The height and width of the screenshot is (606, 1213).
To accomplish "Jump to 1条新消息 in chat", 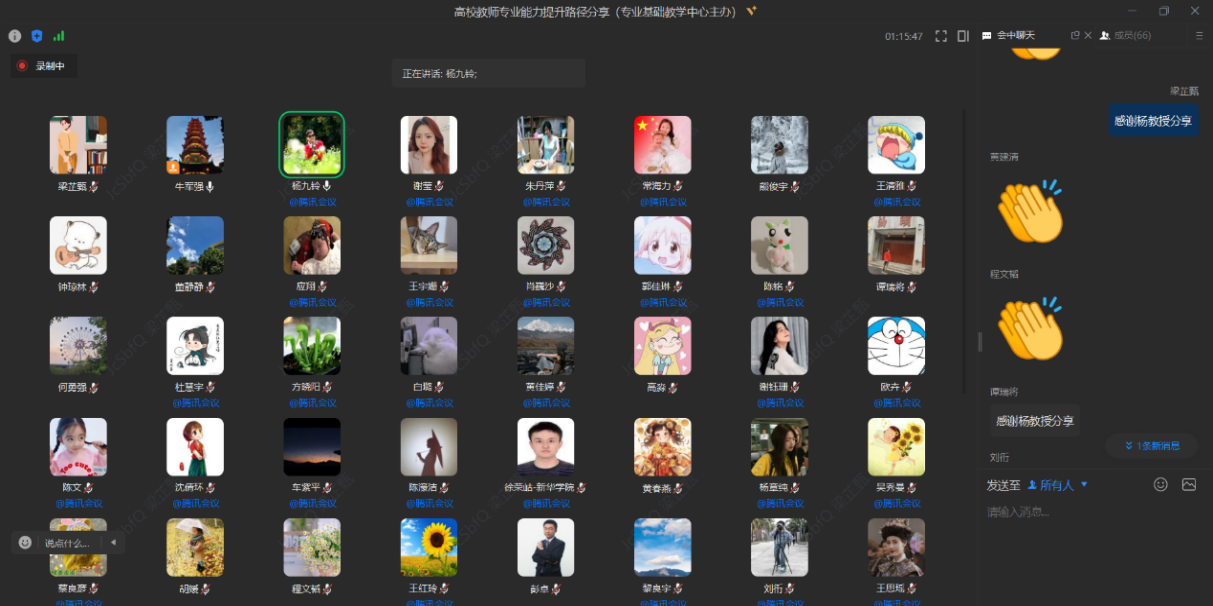I will [x=1151, y=445].
